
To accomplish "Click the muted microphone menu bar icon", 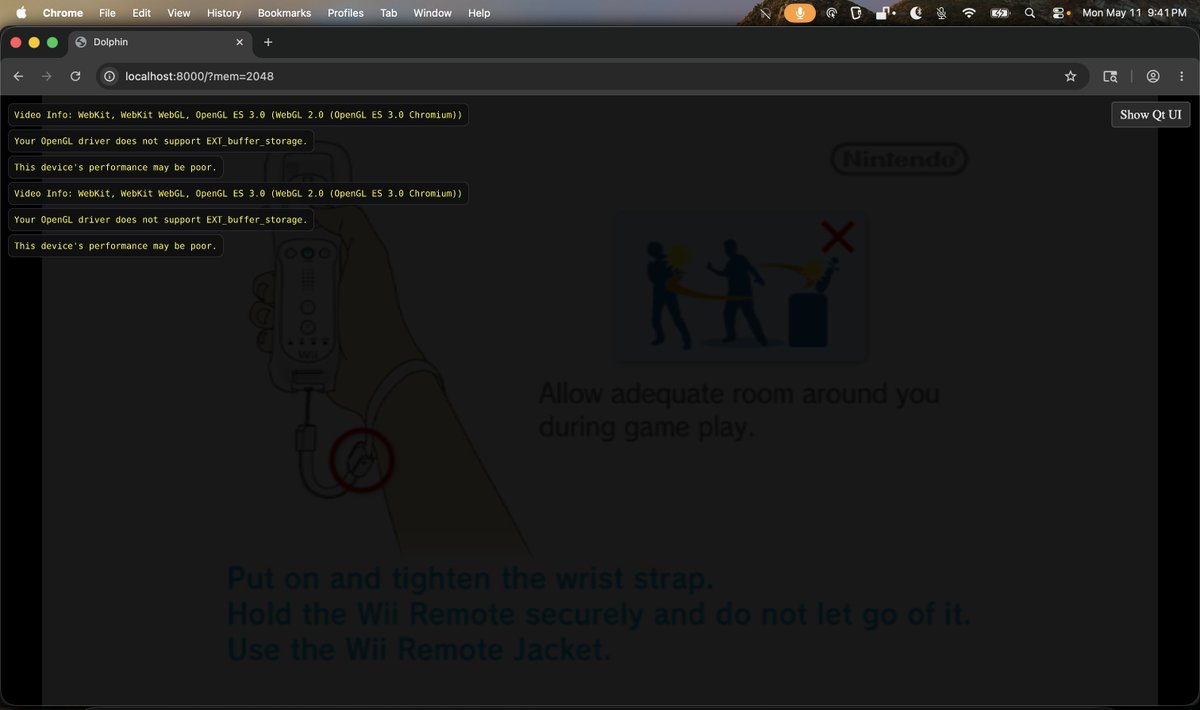I will [x=941, y=13].
